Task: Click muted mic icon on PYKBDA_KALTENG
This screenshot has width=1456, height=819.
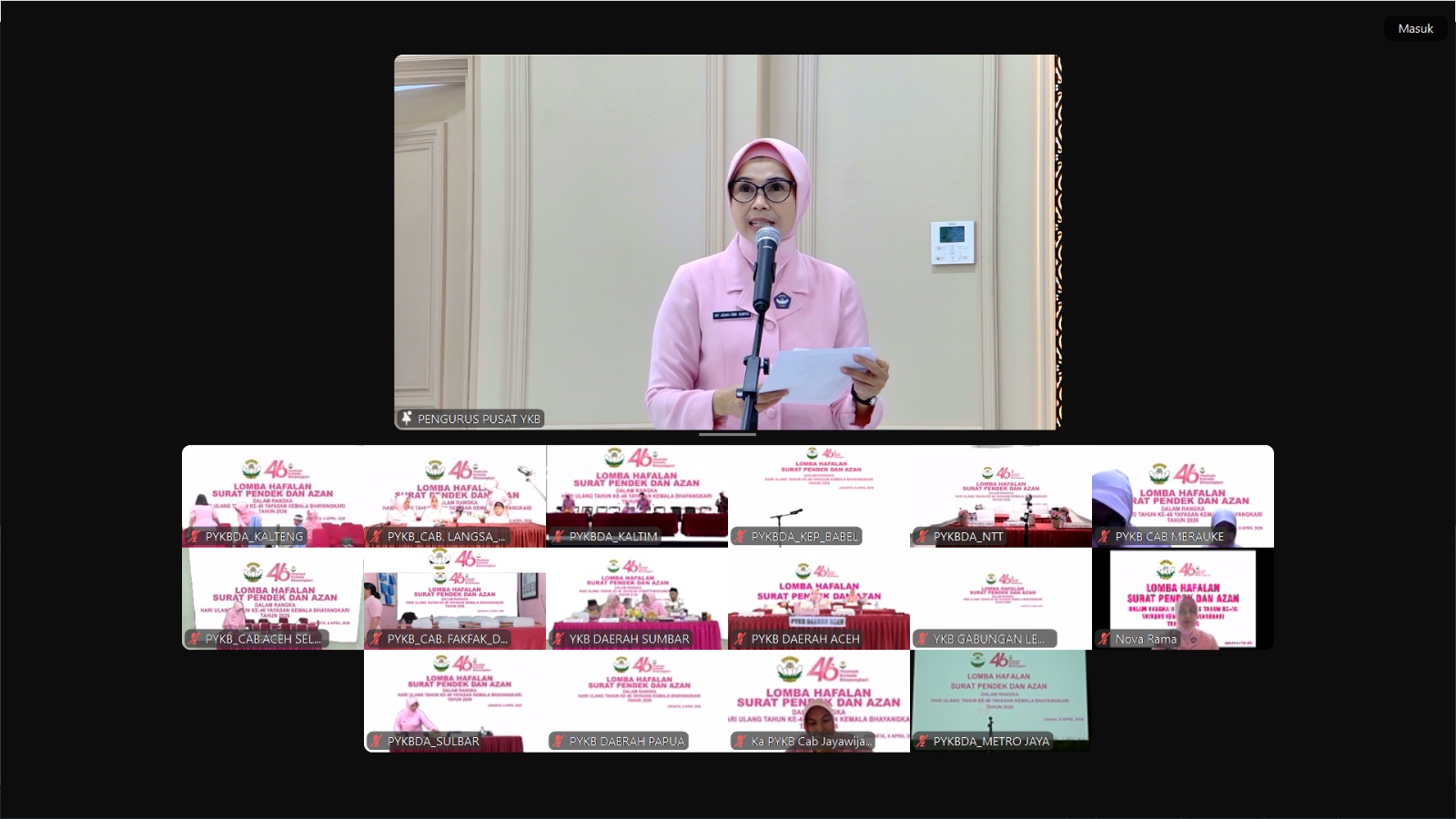Action: (x=194, y=537)
